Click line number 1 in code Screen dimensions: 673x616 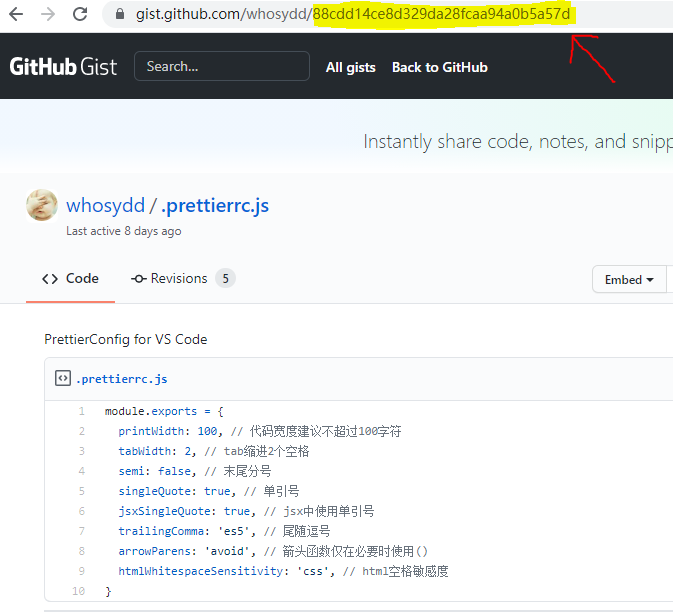82,411
